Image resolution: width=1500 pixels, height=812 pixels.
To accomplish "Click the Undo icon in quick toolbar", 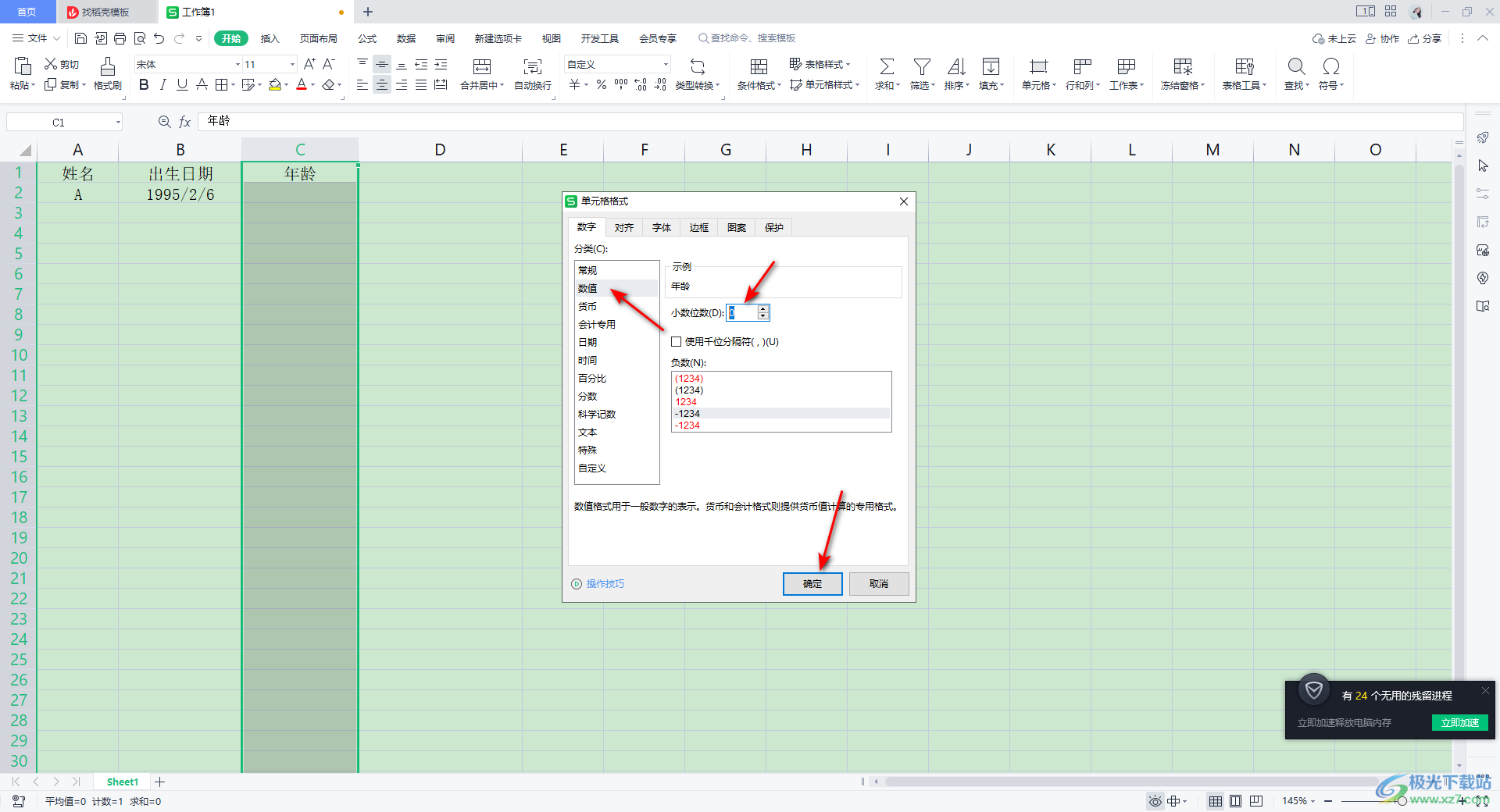I will click(x=159, y=38).
